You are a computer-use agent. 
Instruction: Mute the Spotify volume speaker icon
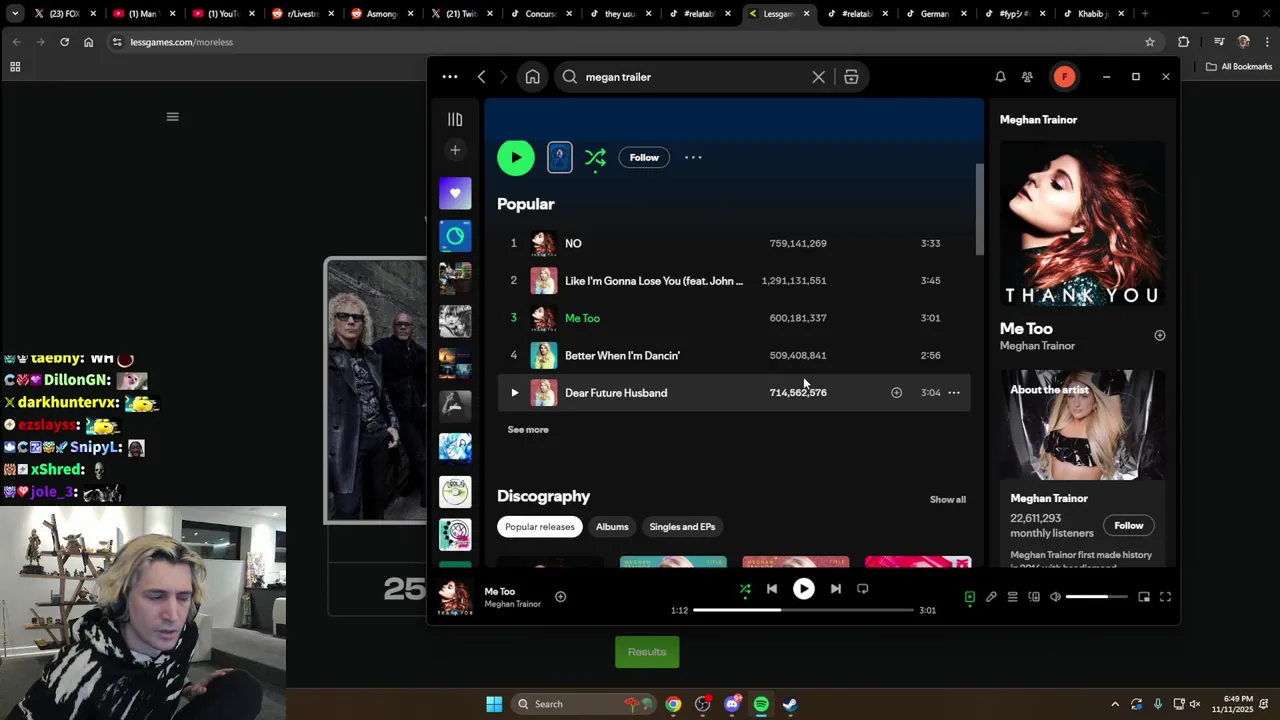tap(1055, 597)
